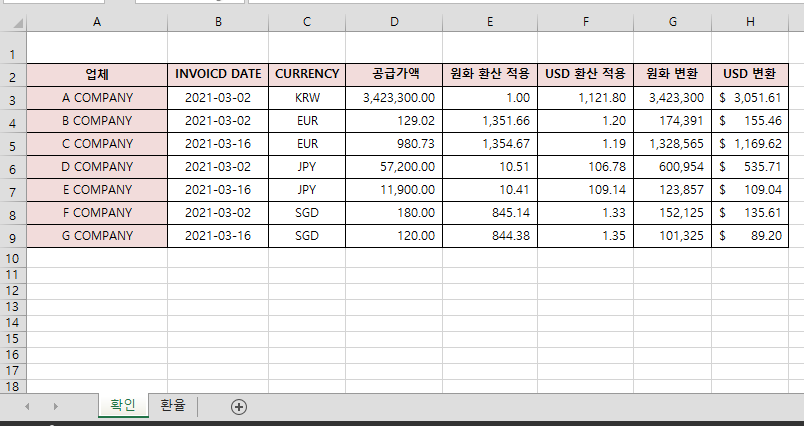Select column C header

point(307,22)
